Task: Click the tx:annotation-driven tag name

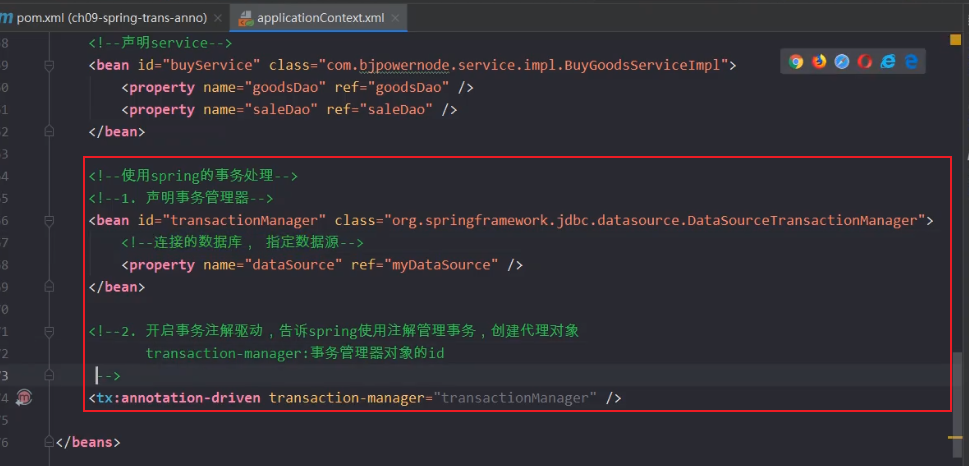Action: click(x=179, y=397)
